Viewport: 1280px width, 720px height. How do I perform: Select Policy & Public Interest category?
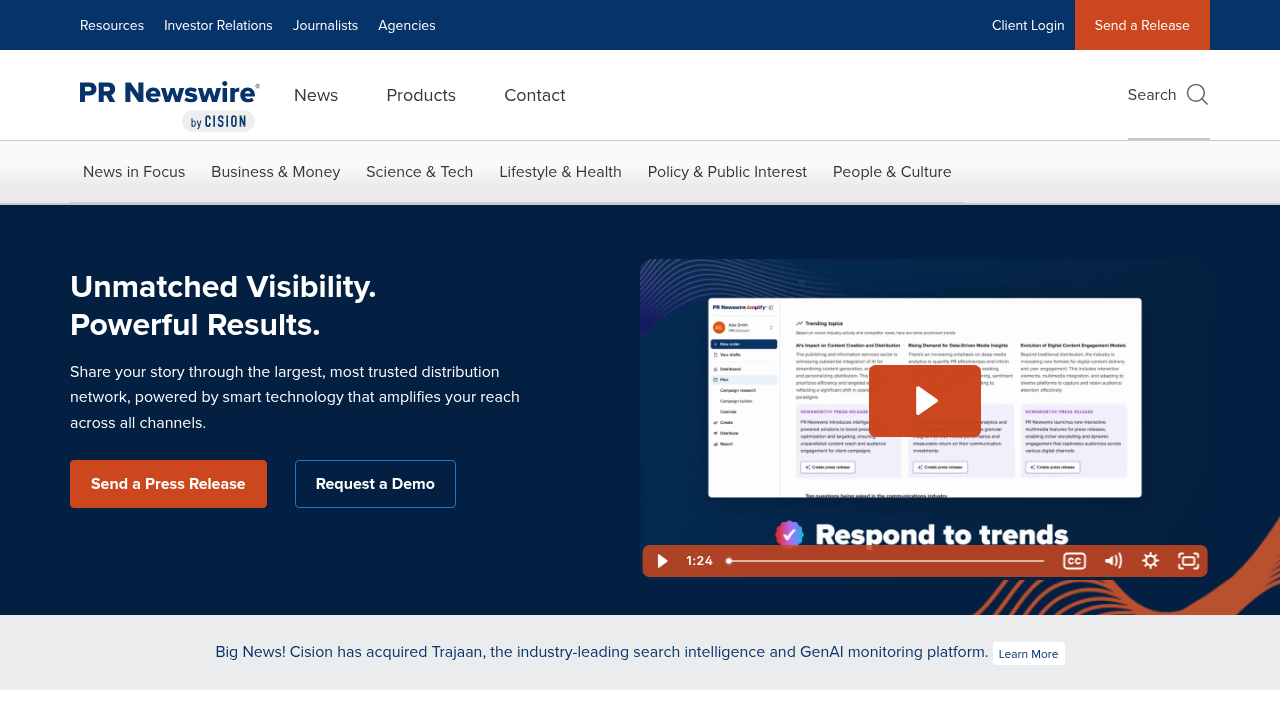[727, 172]
